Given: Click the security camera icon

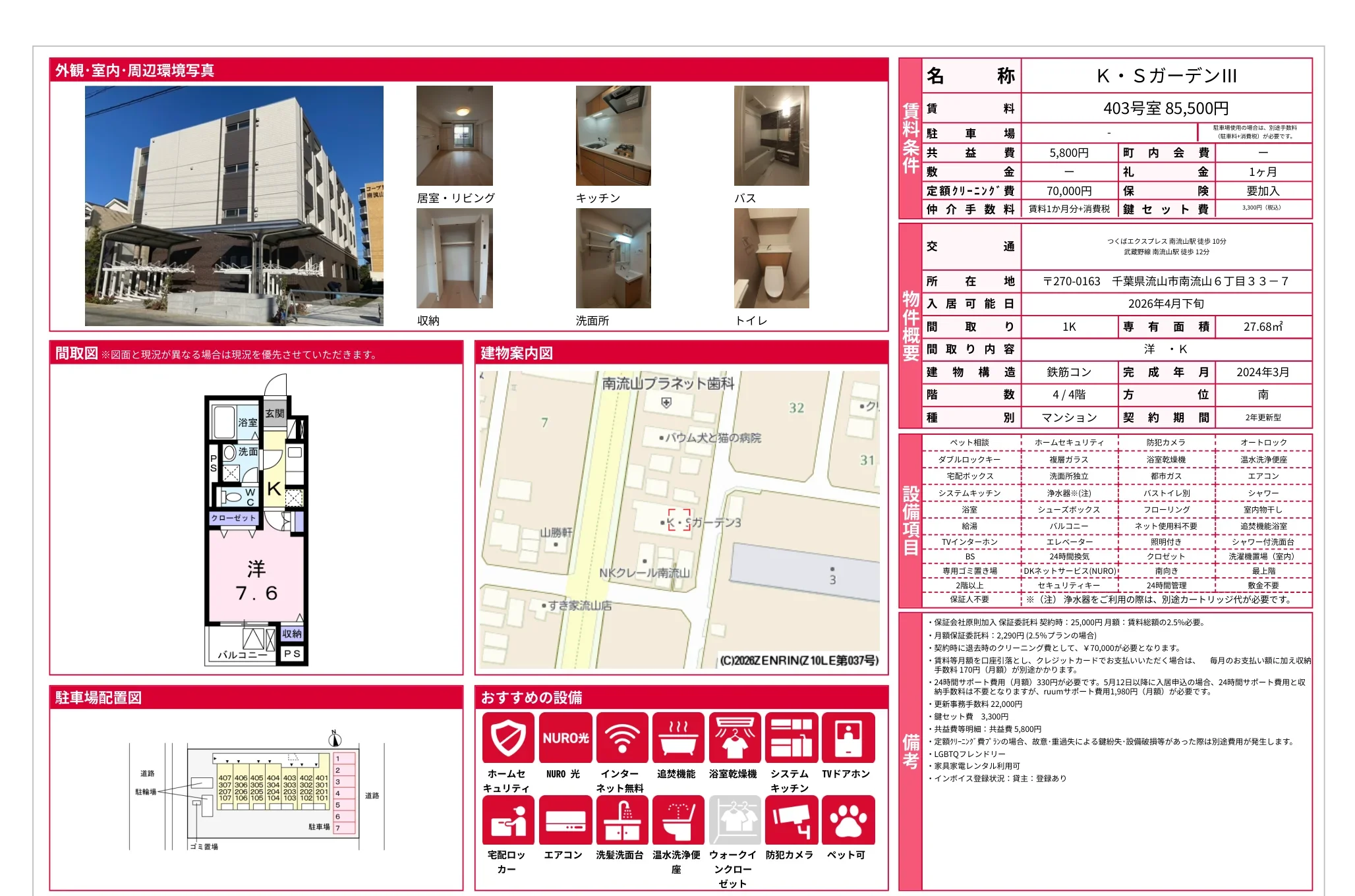Looking at the screenshot, I should tap(791, 820).
